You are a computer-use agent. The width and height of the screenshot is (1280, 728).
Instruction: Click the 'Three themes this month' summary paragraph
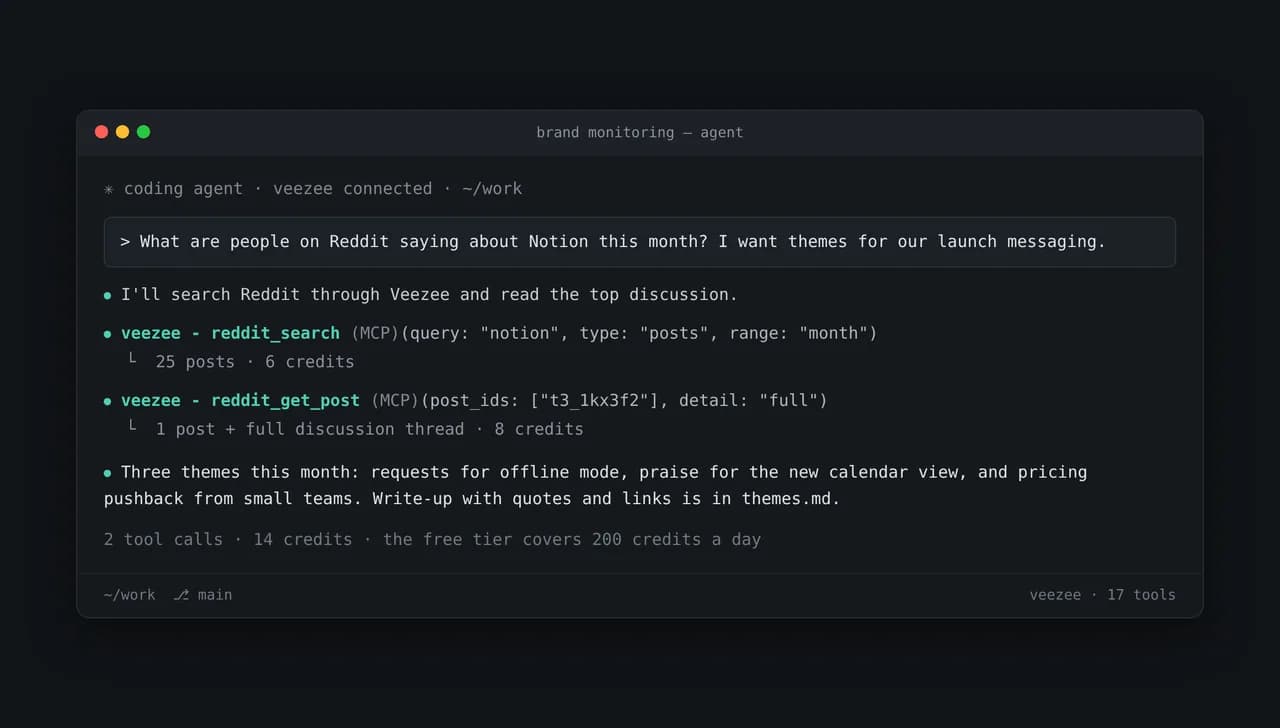(596, 485)
